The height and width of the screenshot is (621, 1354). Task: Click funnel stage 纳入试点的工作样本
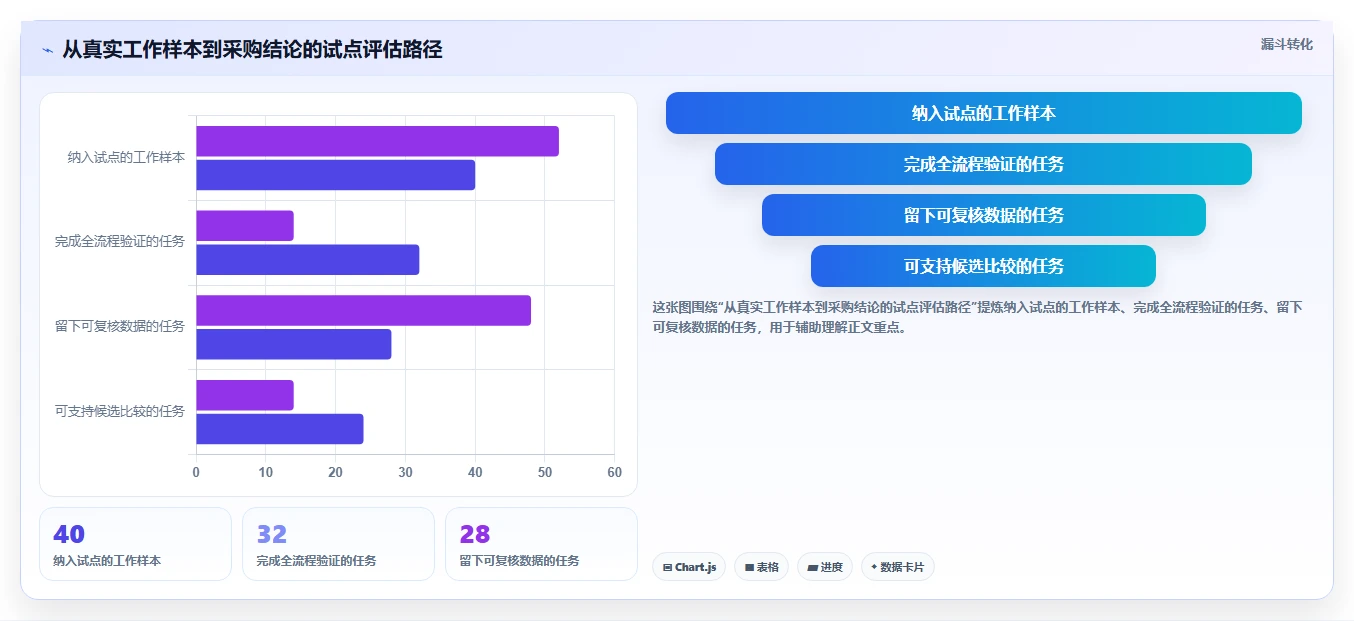pyautogui.click(x=984, y=113)
